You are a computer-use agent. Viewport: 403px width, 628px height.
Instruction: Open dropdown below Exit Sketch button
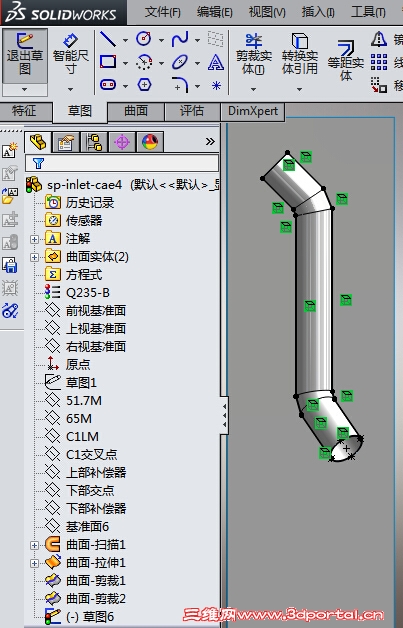coord(25,89)
